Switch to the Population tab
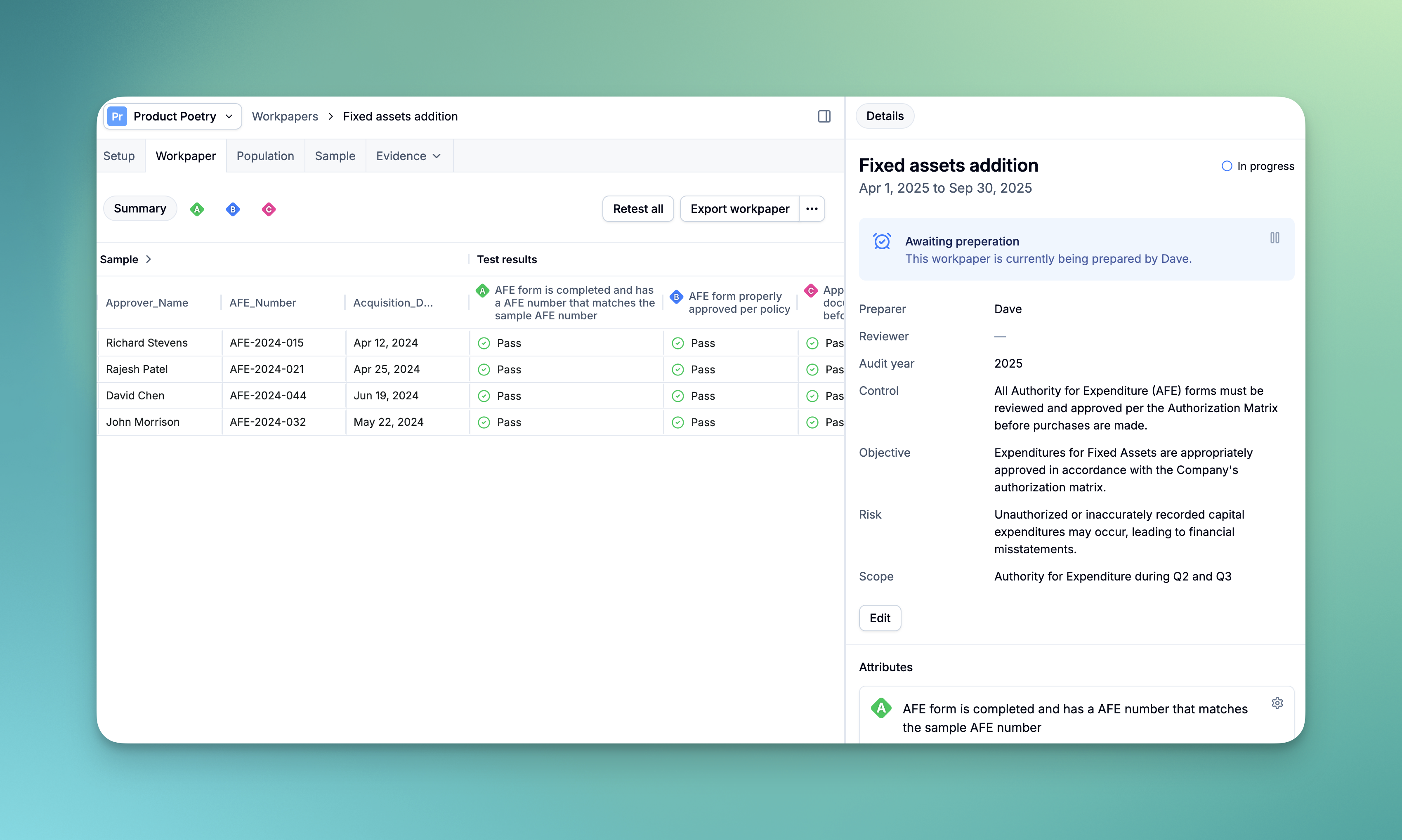Viewport: 1402px width, 840px height. [x=265, y=156]
